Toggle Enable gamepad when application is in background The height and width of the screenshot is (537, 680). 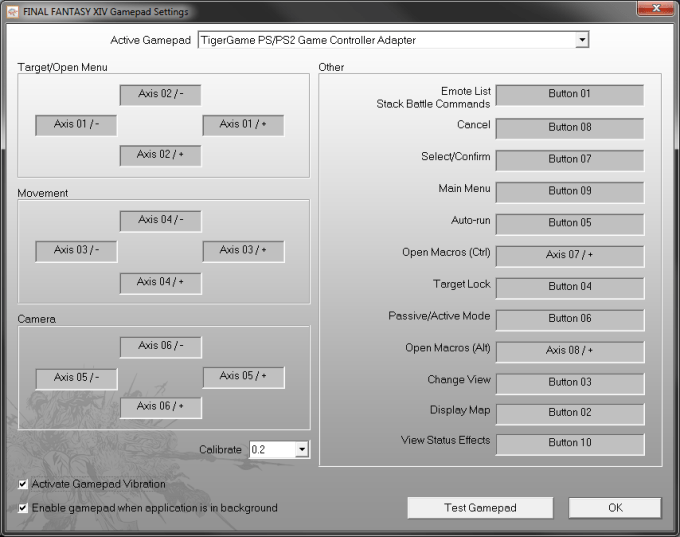point(23,508)
